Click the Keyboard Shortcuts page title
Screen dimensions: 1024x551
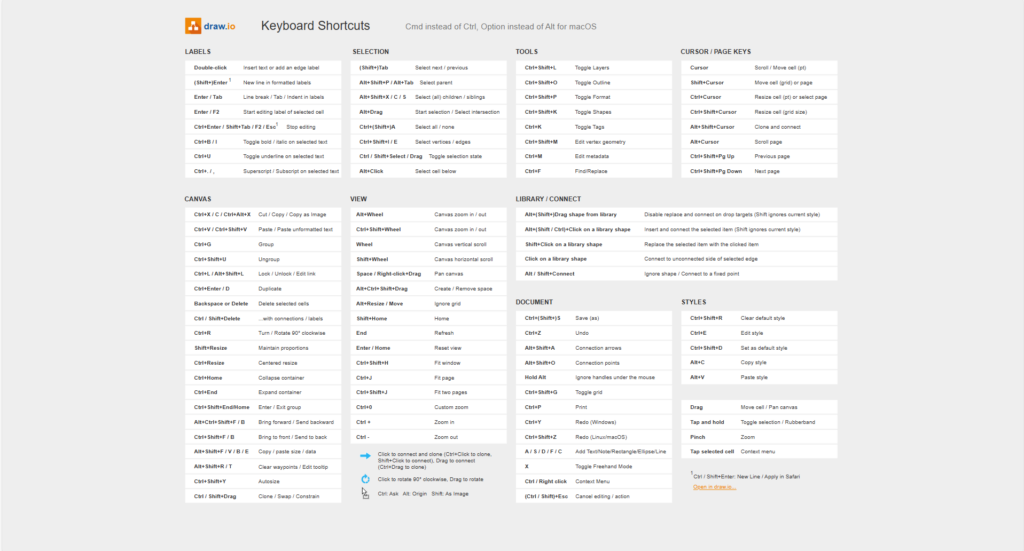pos(315,26)
